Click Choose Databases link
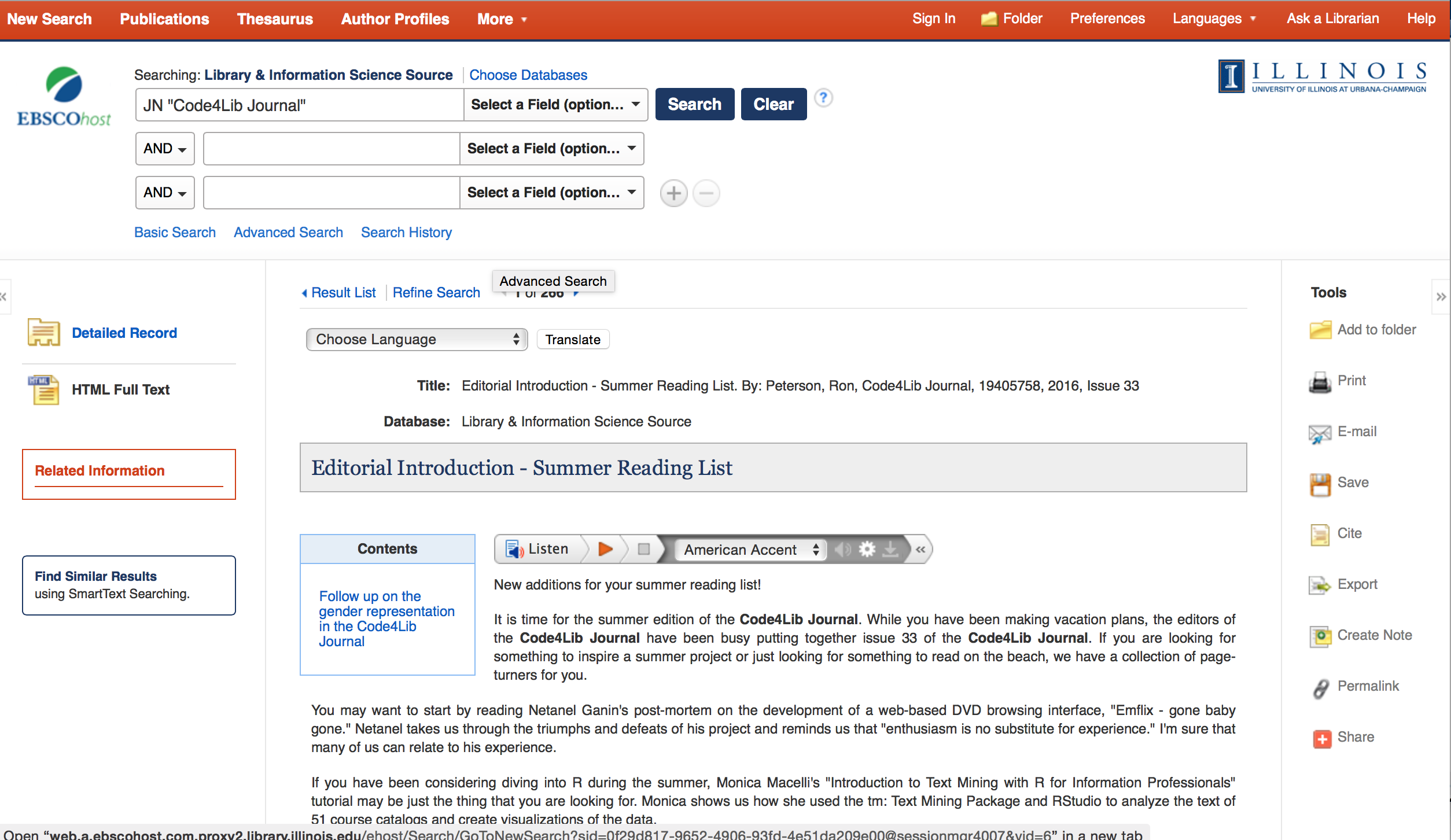 pyautogui.click(x=528, y=75)
